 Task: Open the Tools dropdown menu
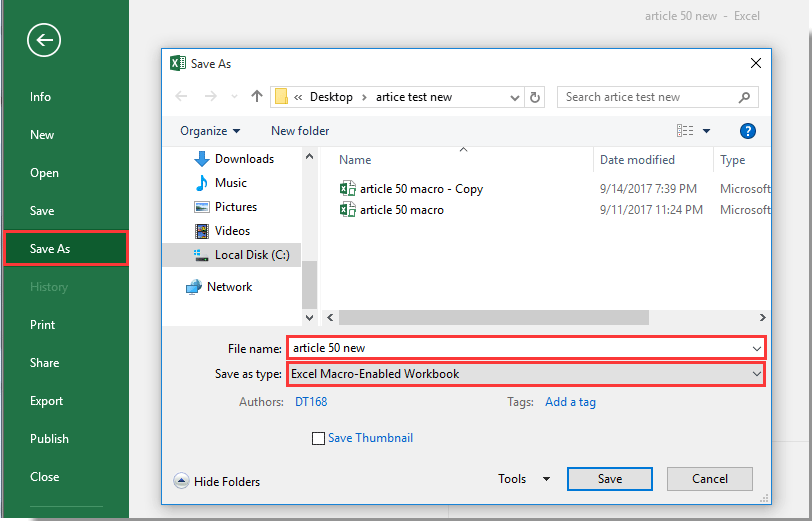(524, 479)
